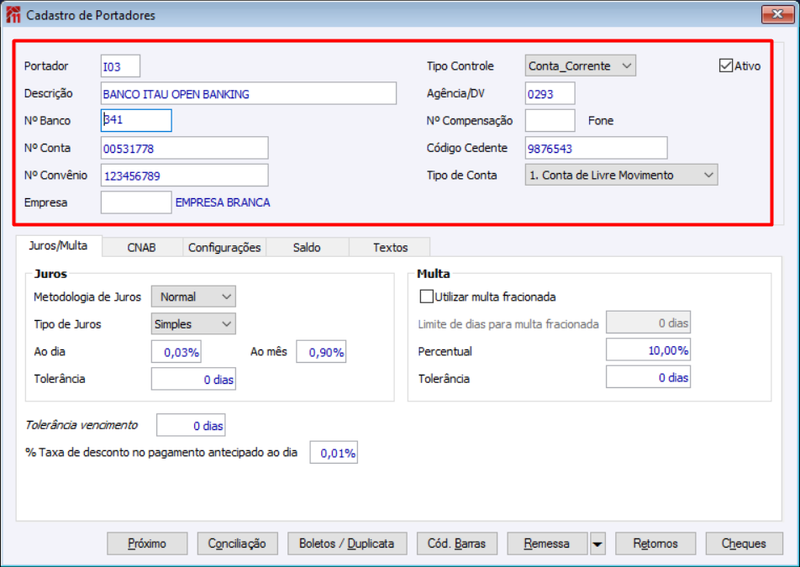This screenshot has height=567, width=800.
Task: Switch to the Textos tab
Action: click(390, 248)
